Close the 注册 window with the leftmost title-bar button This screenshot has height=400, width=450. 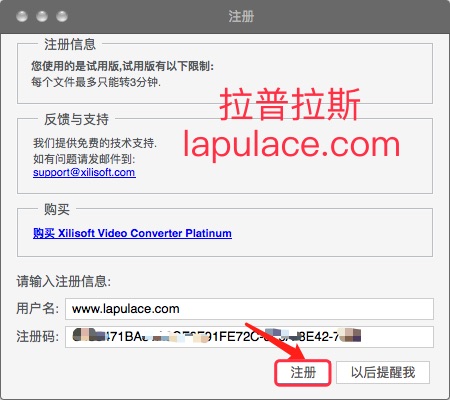22,16
